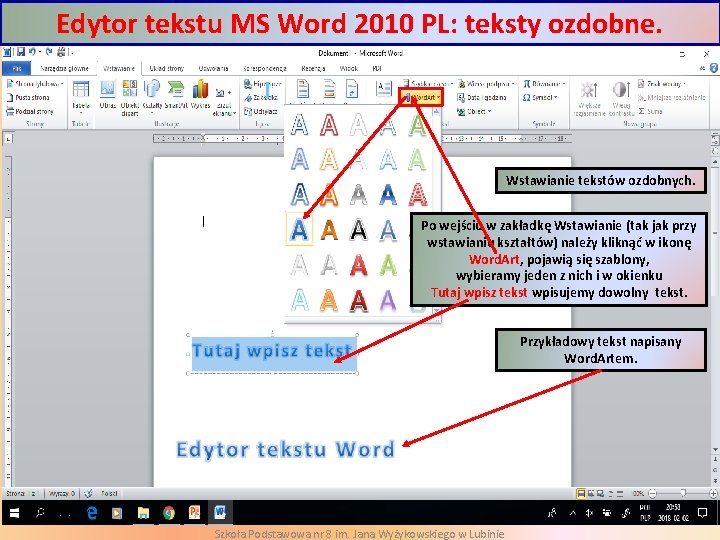This screenshot has width=720, height=540.
Task: Click the Obraz picture insert icon
Action: (x=107, y=96)
